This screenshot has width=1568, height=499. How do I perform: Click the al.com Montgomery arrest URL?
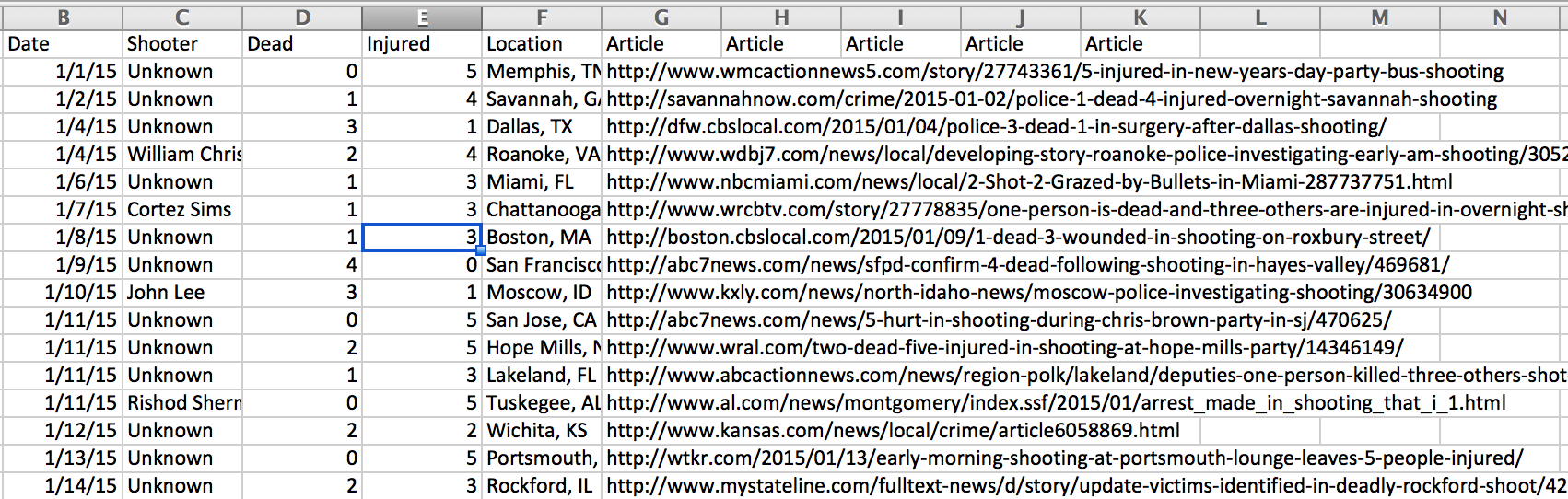[x=1056, y=403]
